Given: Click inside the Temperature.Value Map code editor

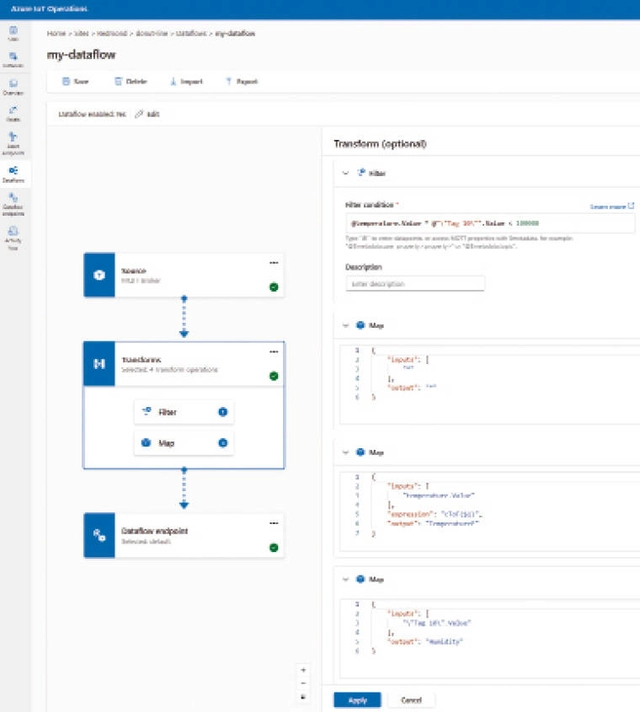Looking at the screenshot, I should pos(490,511).
